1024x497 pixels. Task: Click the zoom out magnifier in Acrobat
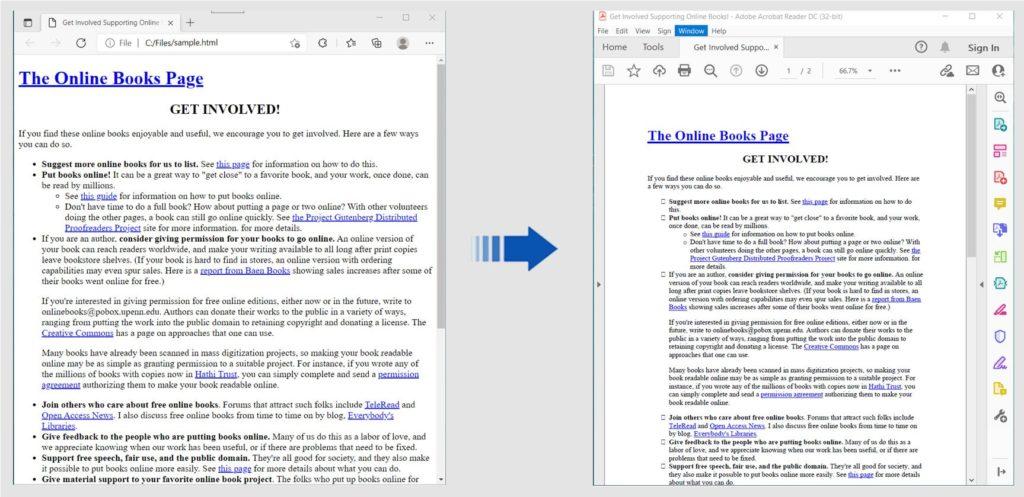pos(710,71)
